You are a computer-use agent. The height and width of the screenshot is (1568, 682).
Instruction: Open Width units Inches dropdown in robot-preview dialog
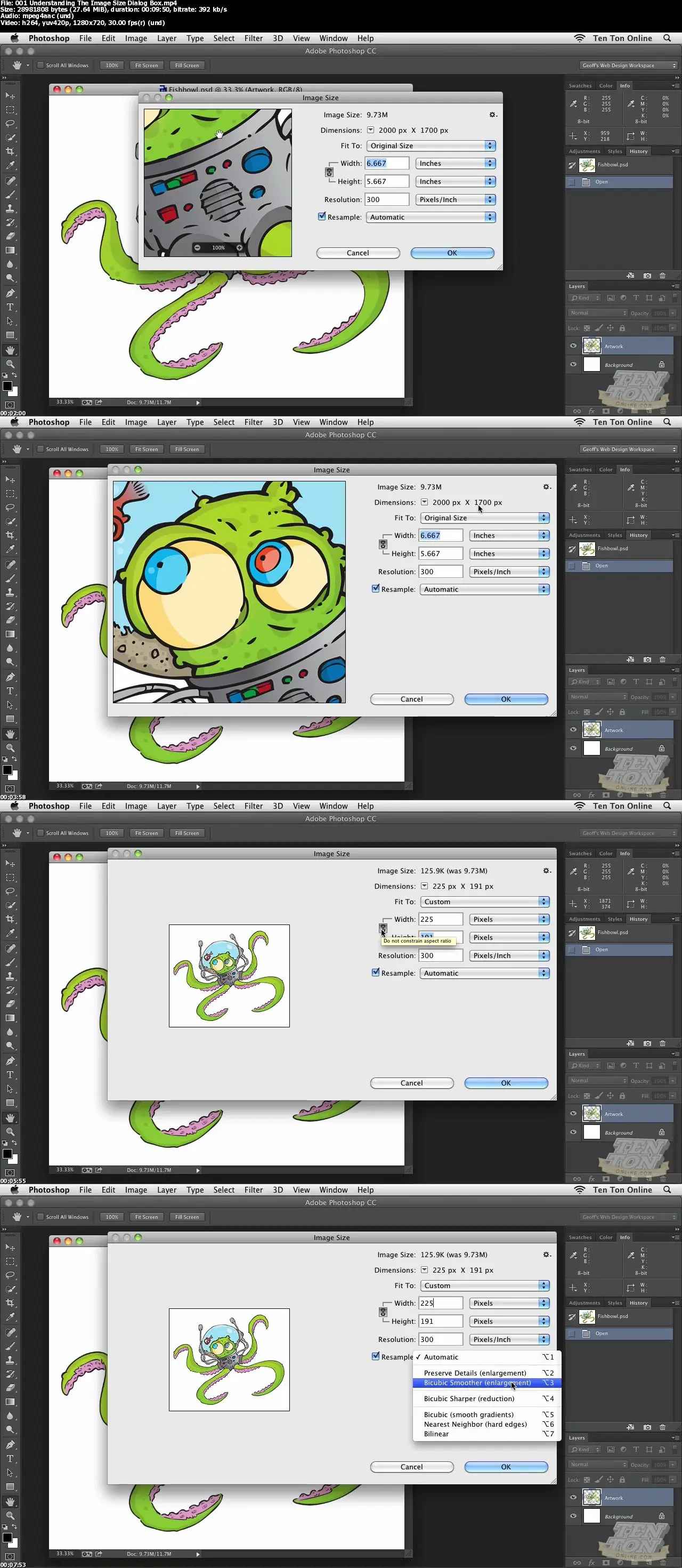(456, 163)
